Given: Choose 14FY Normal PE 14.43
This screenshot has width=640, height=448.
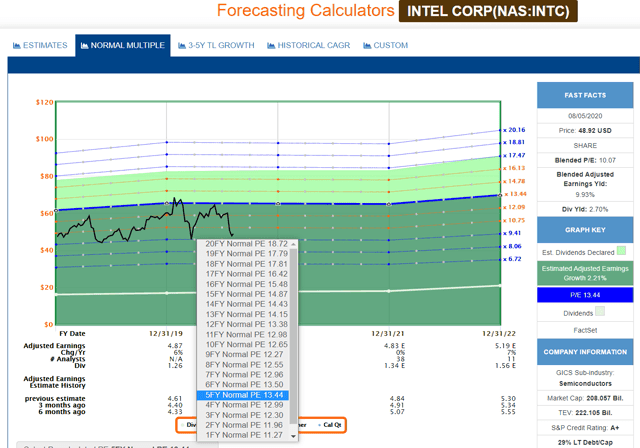Looking at the screenshot, I should click(x=247, y=304).
